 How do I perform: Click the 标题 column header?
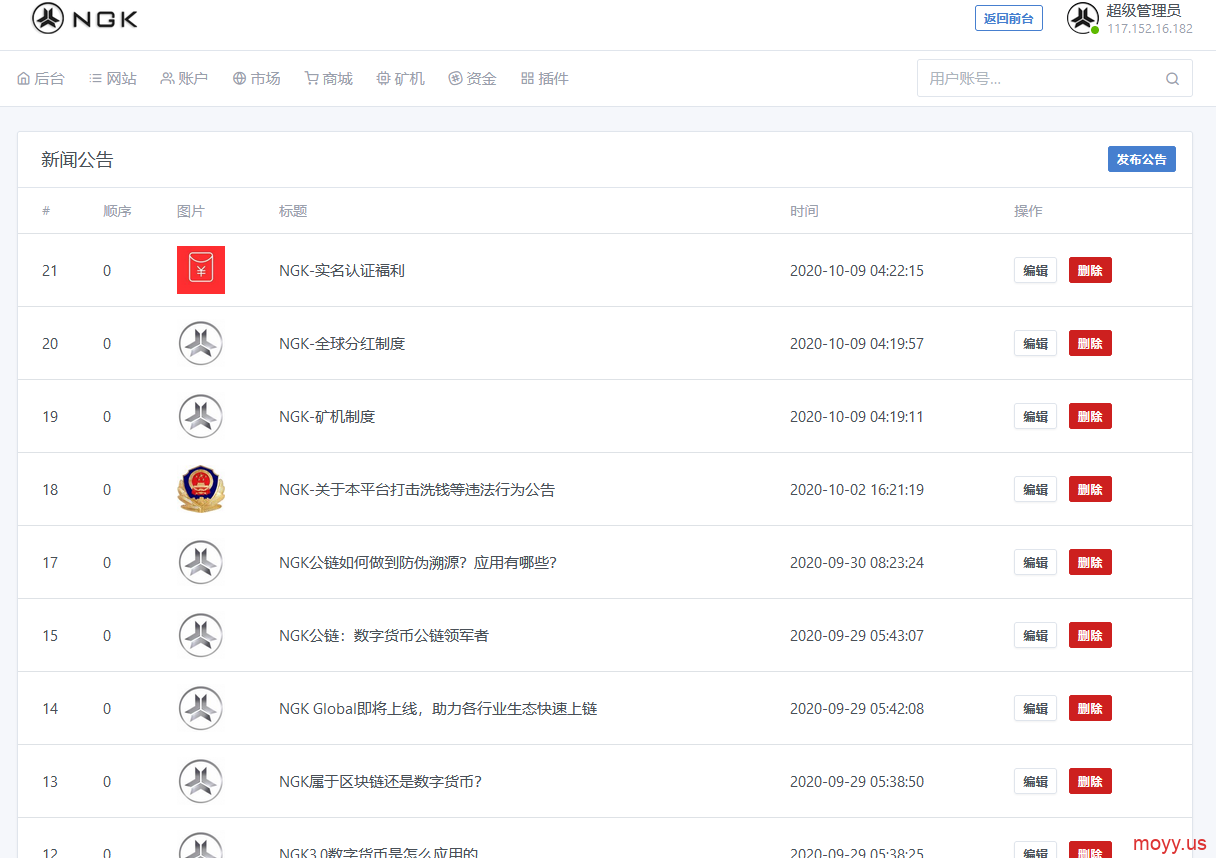pos(293,211)
